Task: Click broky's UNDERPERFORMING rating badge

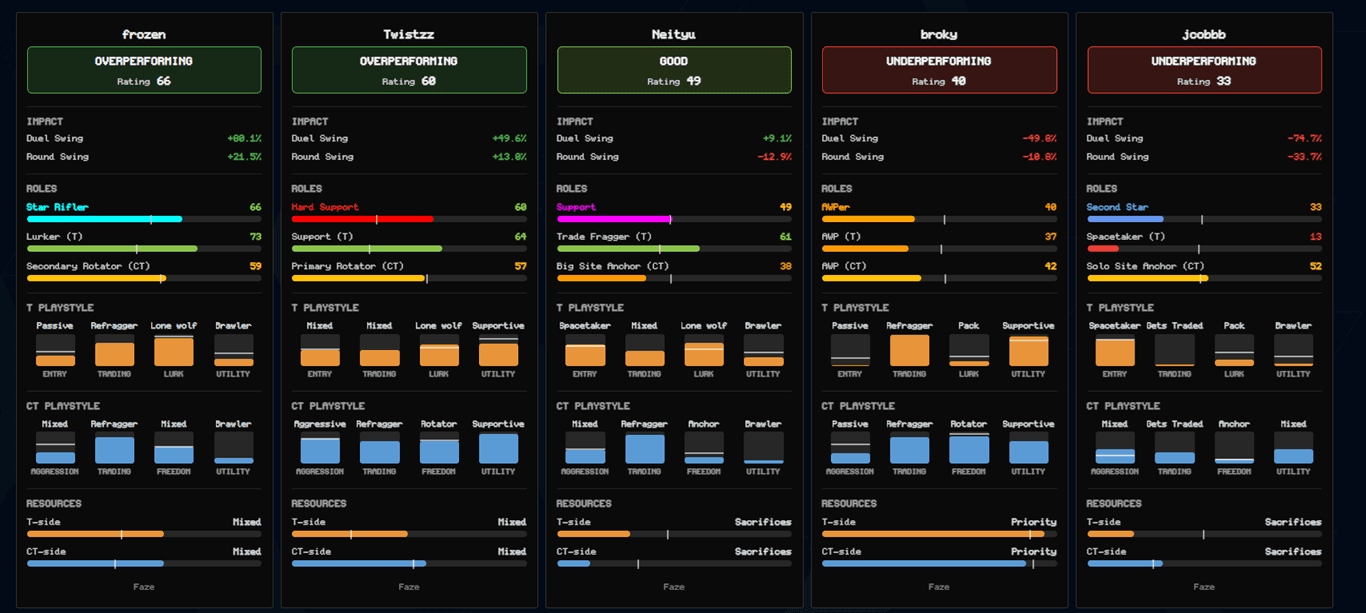Action: tap(939, 70)
